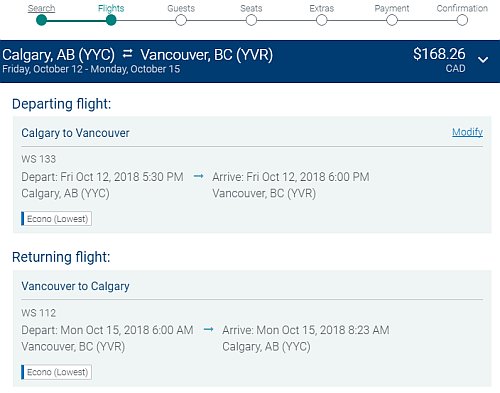This screenshot has height=393, width=500.
Task: Click the returning flight arrow icon
Action: pyautogui.click(x=208, y=329)
